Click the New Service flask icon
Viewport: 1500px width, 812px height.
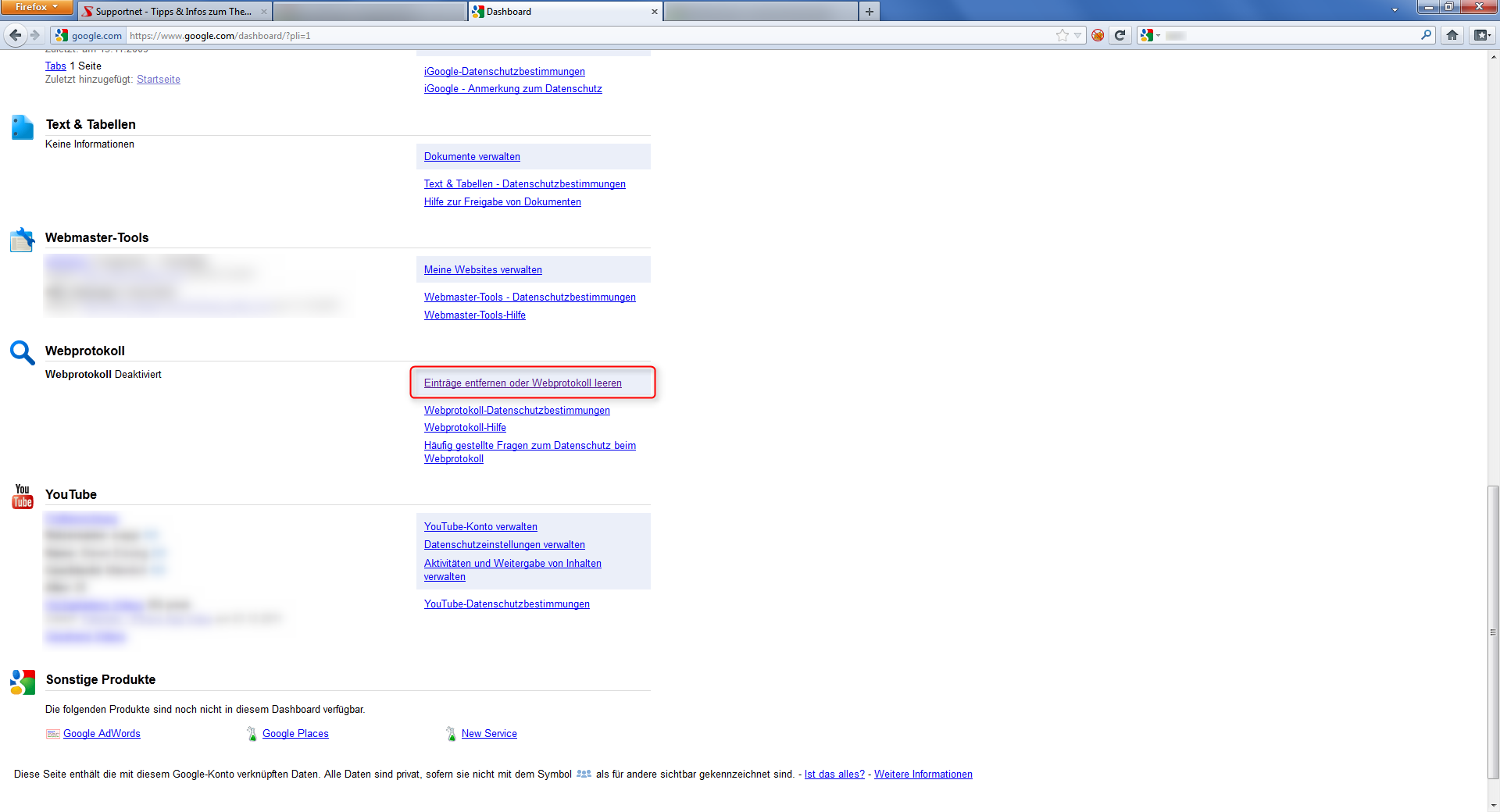(452, 734)
